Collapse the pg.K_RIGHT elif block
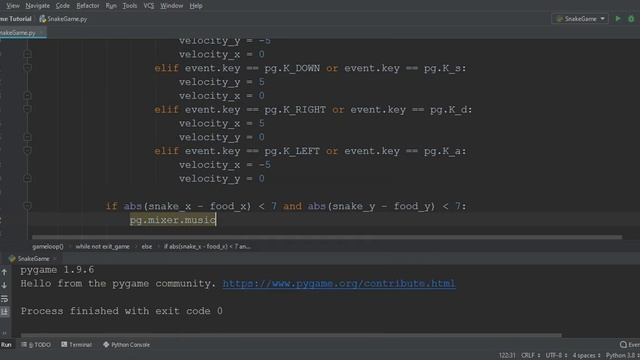The width and height of the screenshot is (640, 360). (27, 109)
